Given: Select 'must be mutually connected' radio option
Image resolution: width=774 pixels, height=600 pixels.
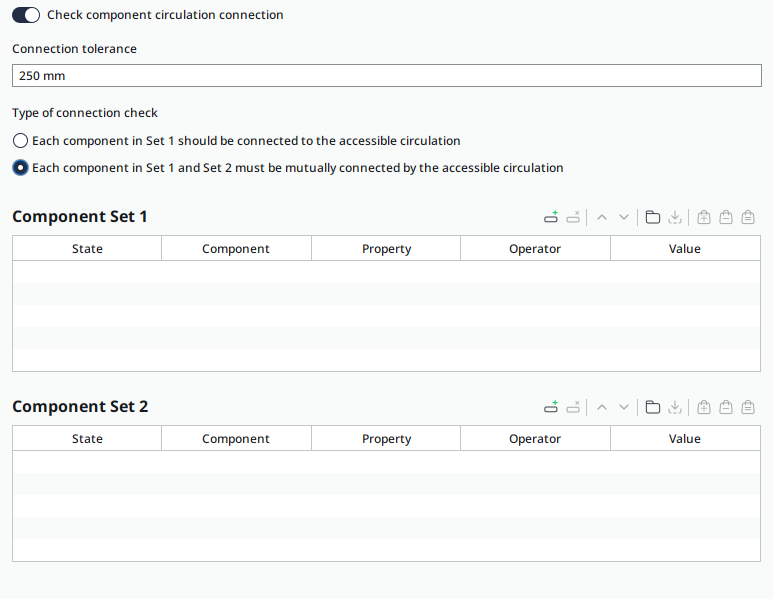Looking at the screenshot, I should 20,168.
